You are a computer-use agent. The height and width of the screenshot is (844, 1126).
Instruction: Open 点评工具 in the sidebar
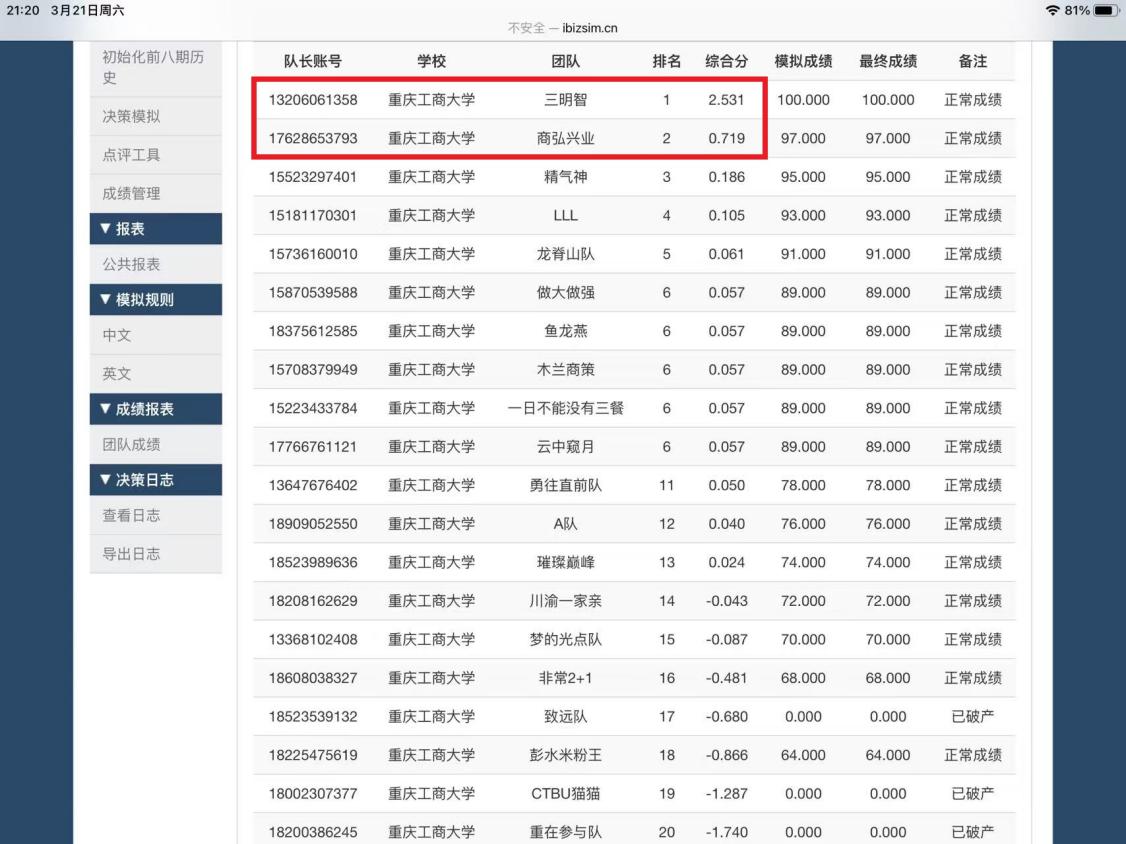coord(155,155)
